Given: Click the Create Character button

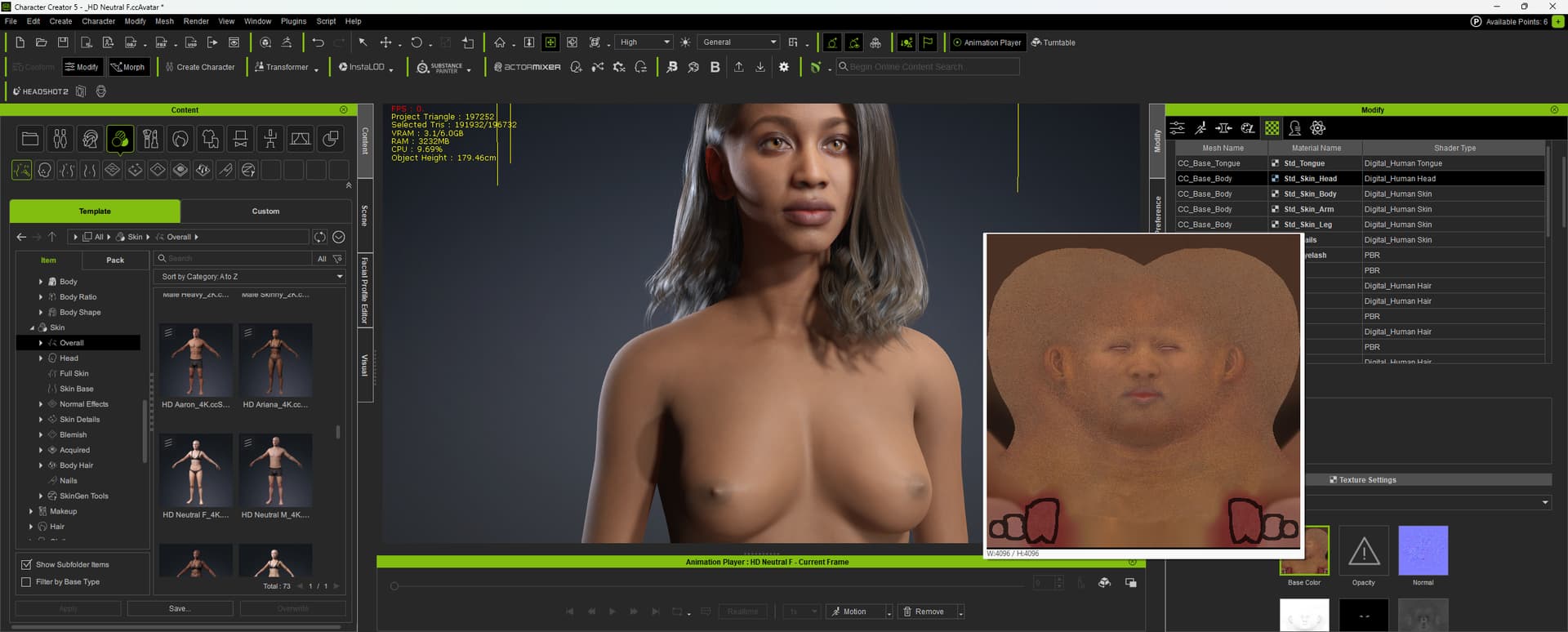Looking at the screenshot, I should tap(200, 67).
